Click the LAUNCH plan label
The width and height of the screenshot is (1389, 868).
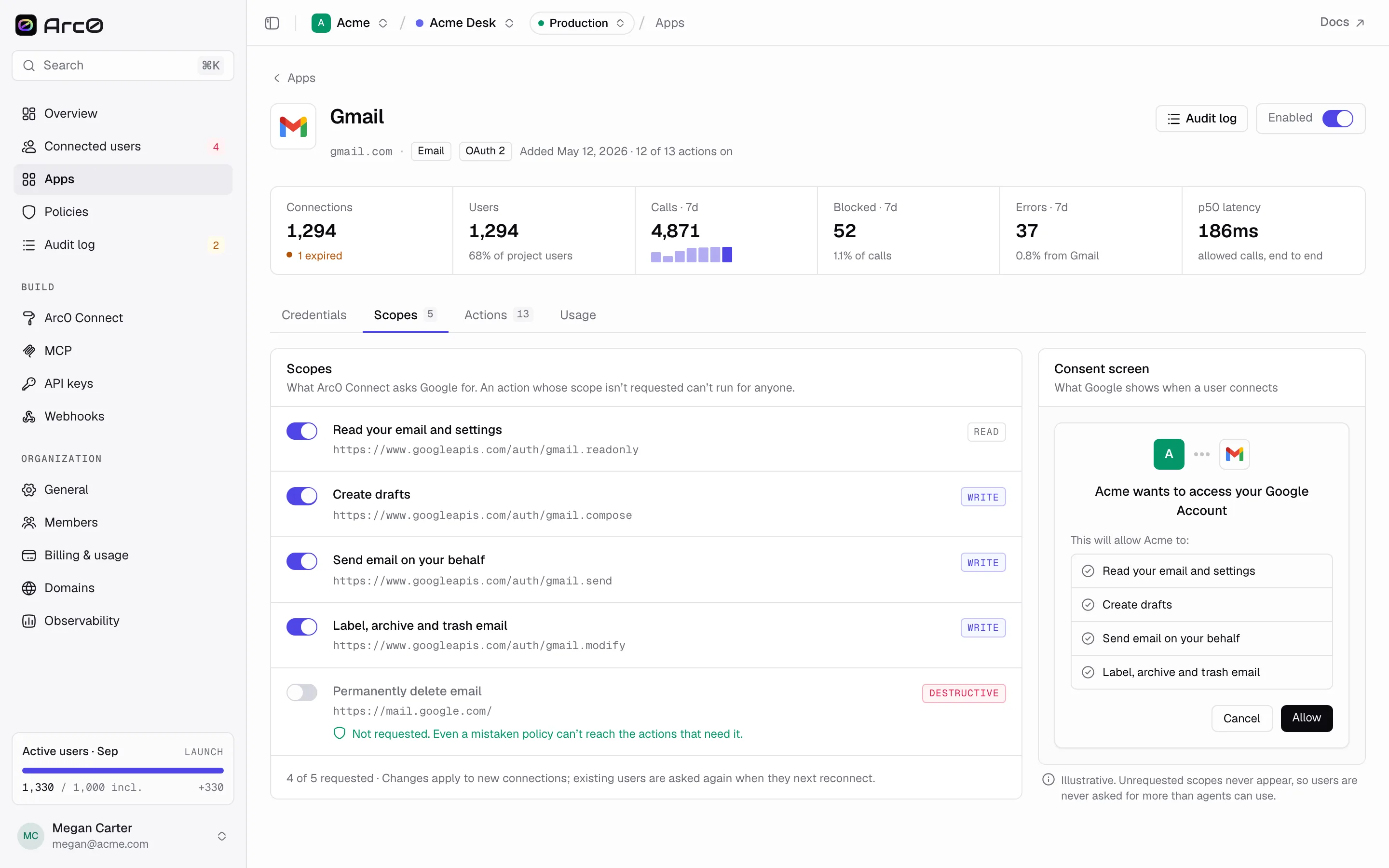(204, 751)
